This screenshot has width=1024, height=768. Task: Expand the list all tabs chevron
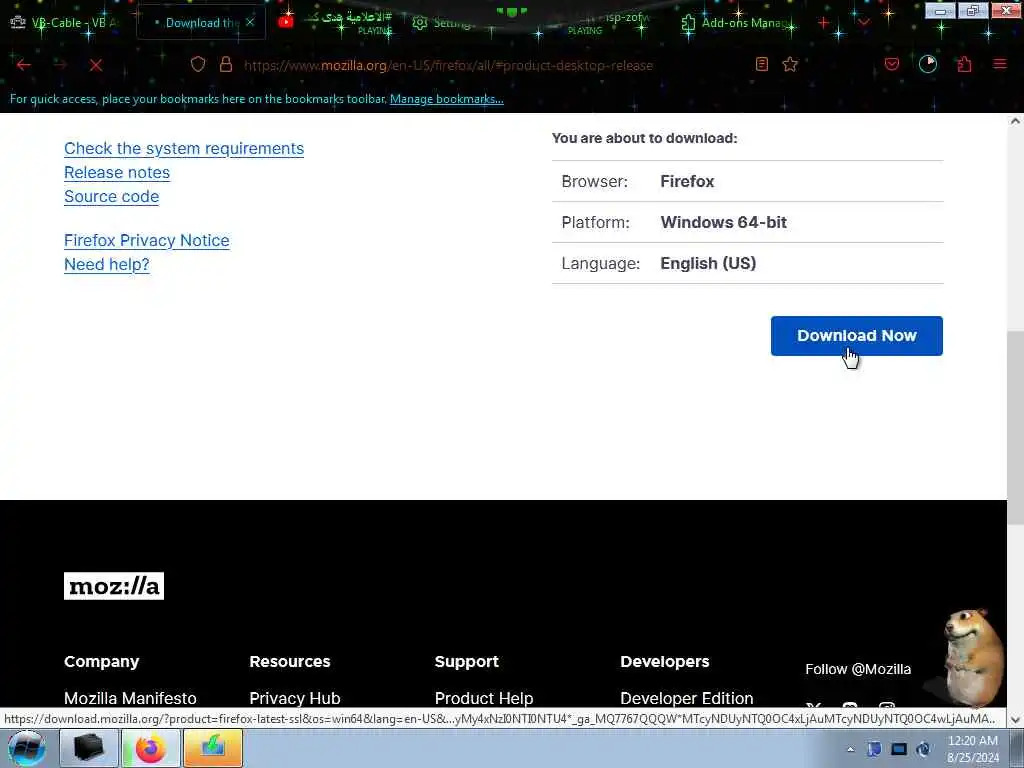(864, 23)
